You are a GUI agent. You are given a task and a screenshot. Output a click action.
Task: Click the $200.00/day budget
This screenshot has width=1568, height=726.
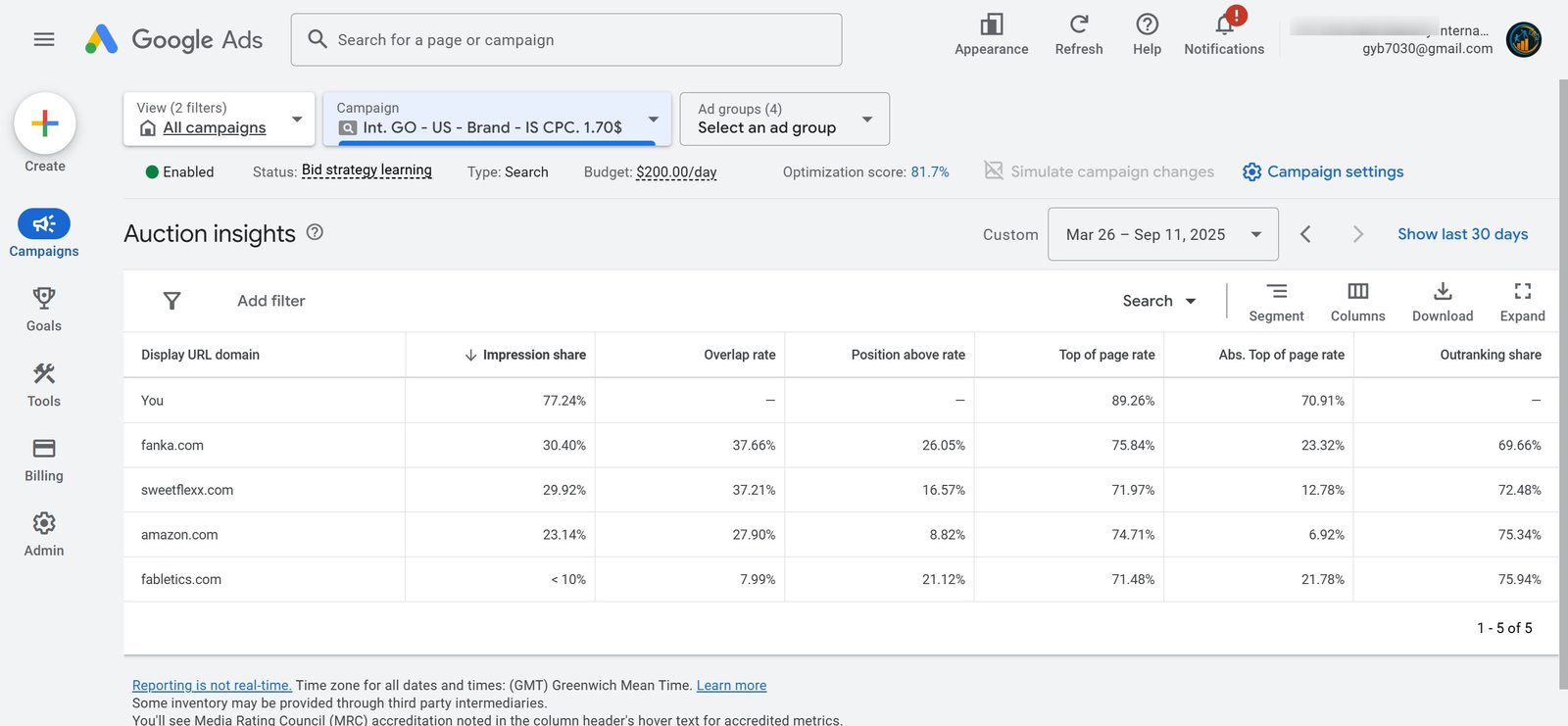[x=676, y=172]
